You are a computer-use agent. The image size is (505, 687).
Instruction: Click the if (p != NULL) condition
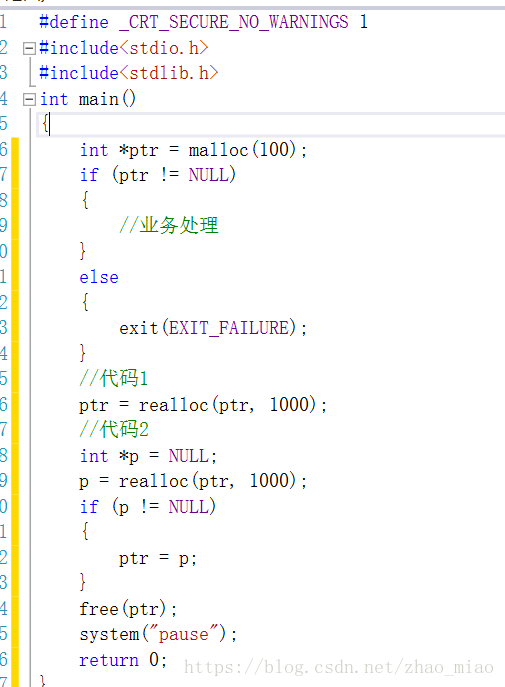click(148, 507)
